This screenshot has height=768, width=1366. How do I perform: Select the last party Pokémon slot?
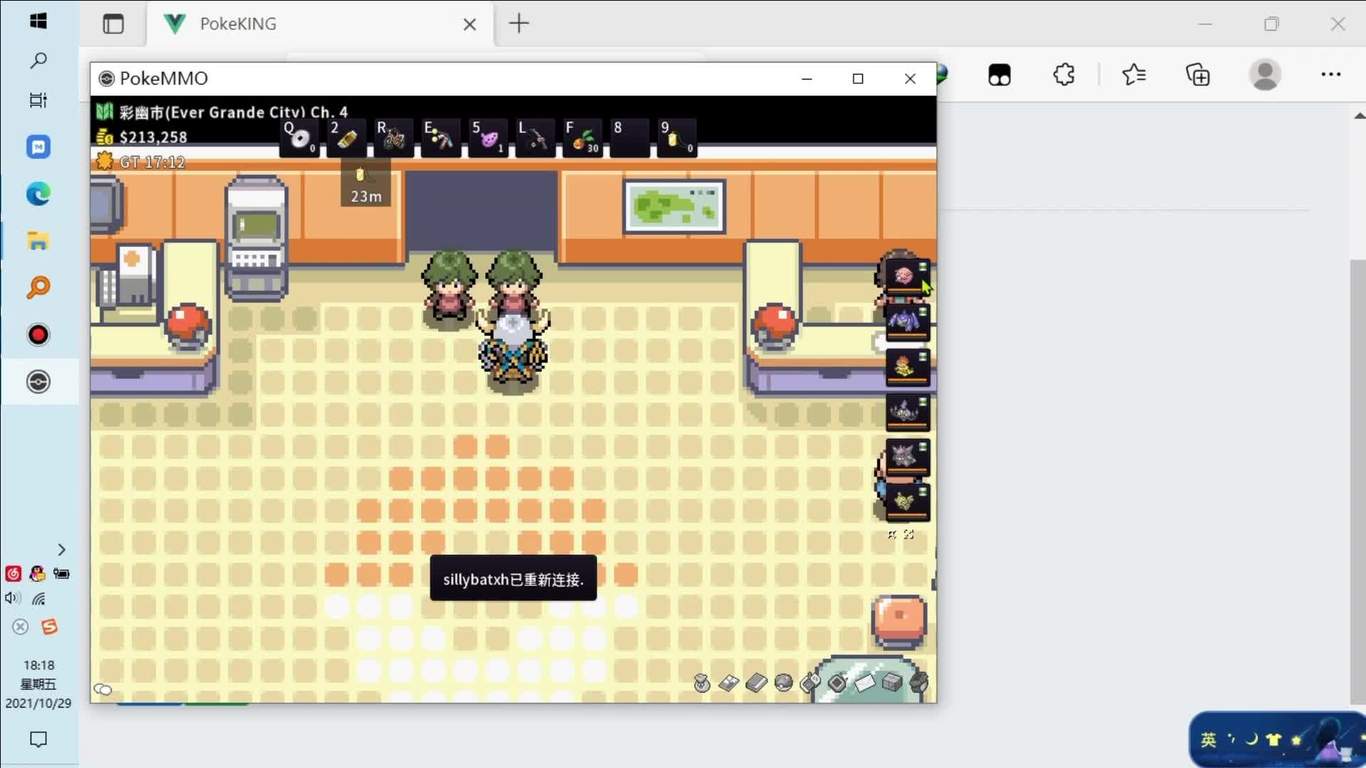(x=907, y=502)
